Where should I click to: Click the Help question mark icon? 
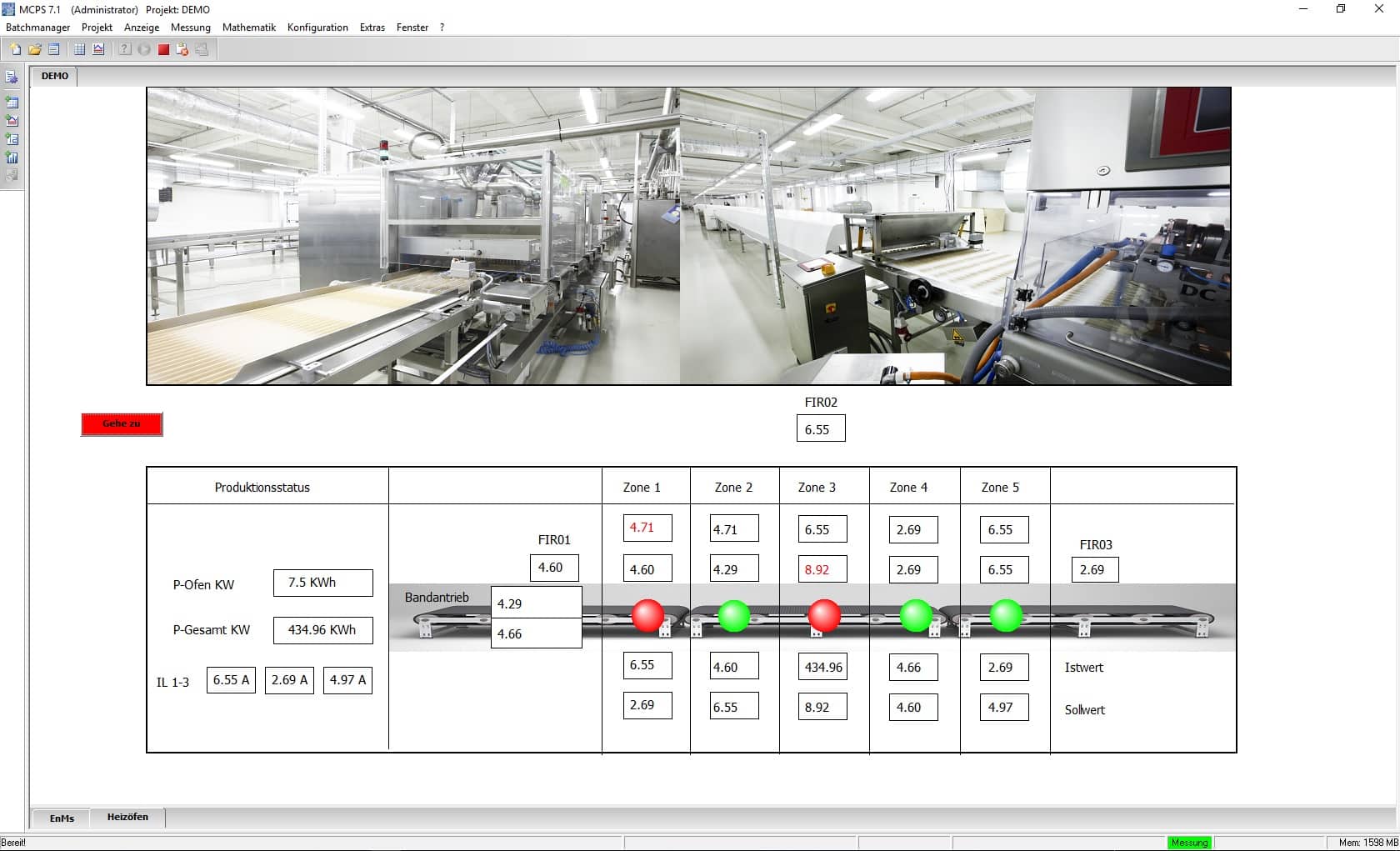click(x=123, y=48)
